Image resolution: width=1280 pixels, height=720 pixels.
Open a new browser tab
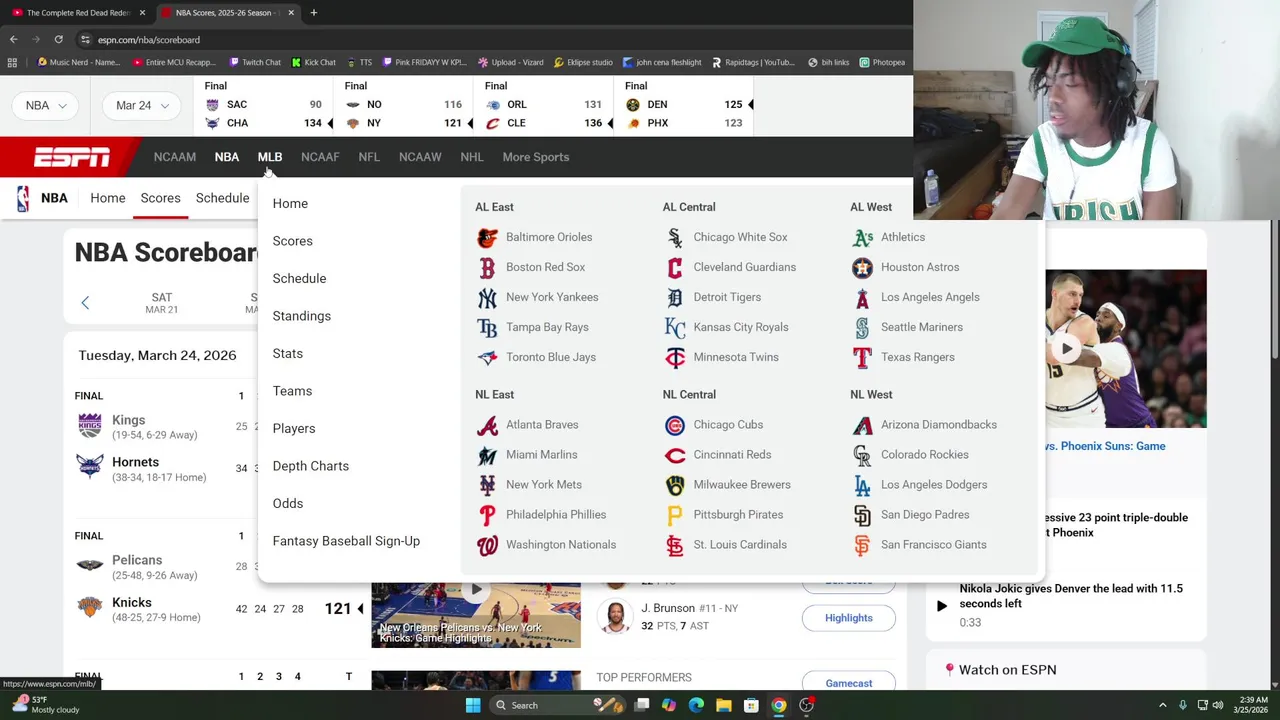coord(314,13)
